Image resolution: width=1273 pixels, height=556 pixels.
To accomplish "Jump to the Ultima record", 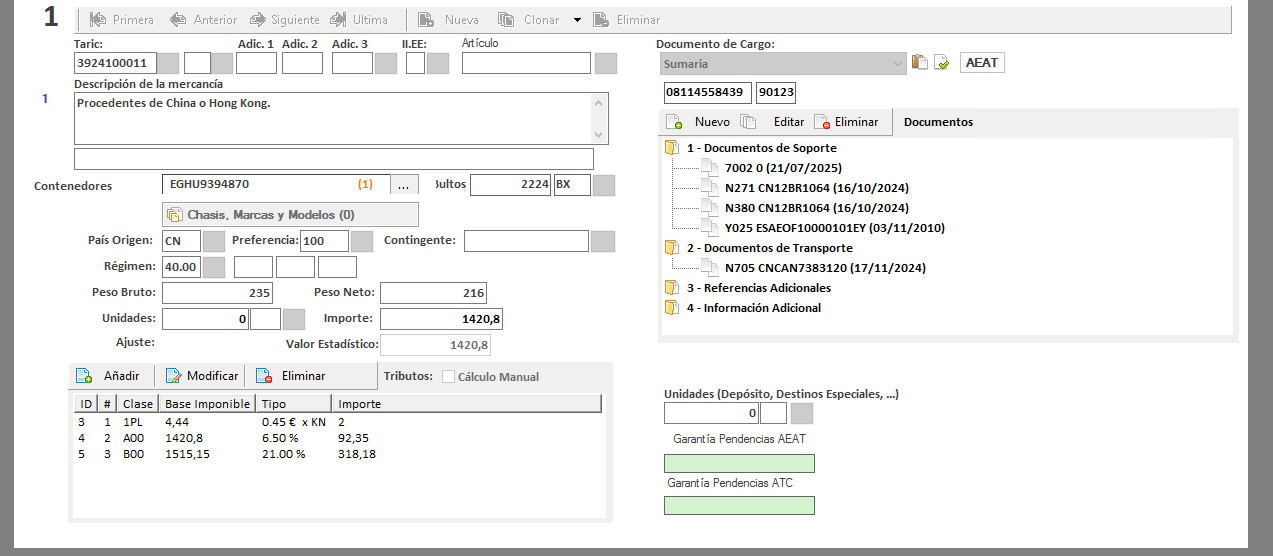I will pyautogui.click(x=338, y=20).
